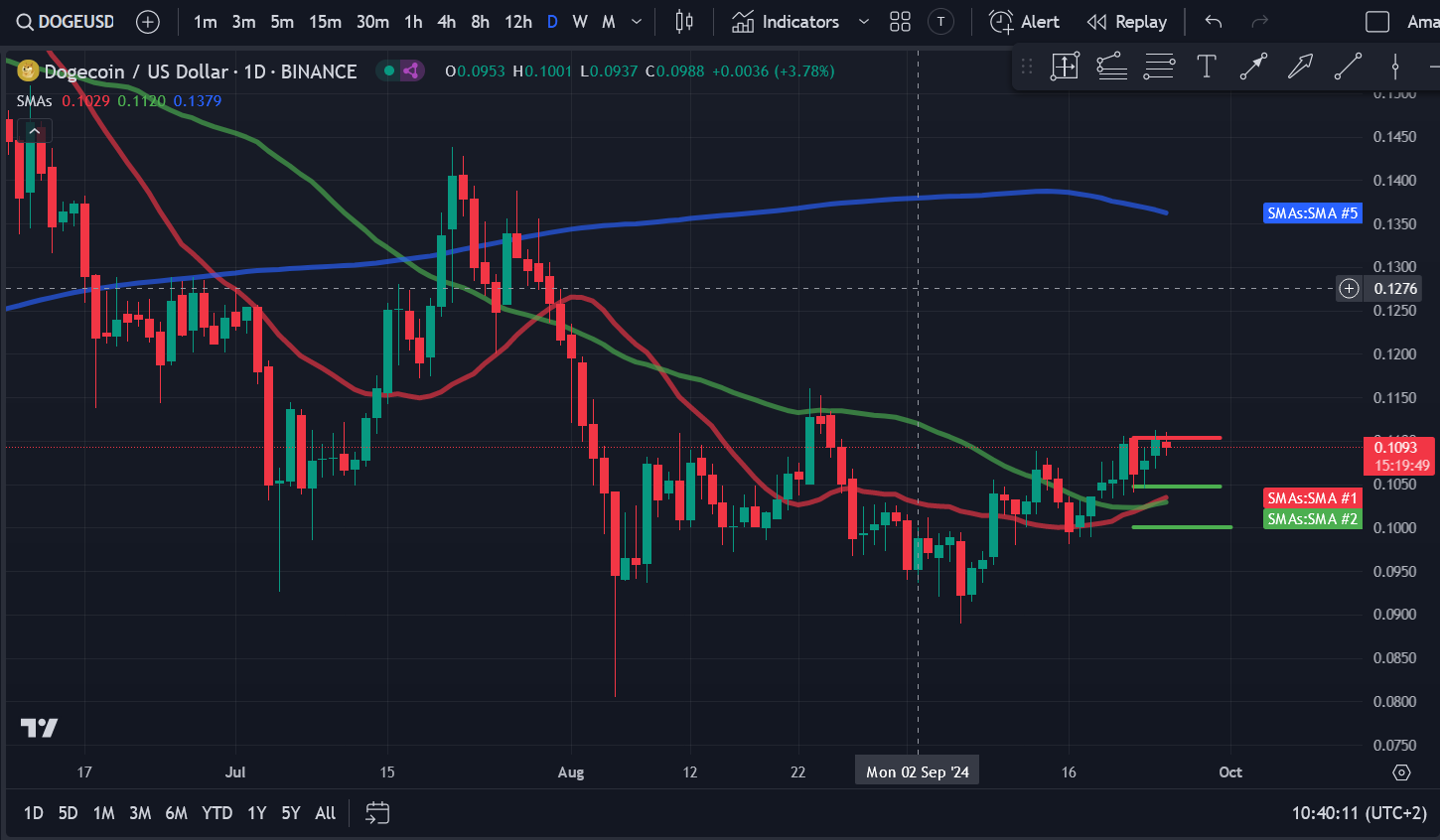
Task: Undo the last chart action
Action: [1214, 22]
